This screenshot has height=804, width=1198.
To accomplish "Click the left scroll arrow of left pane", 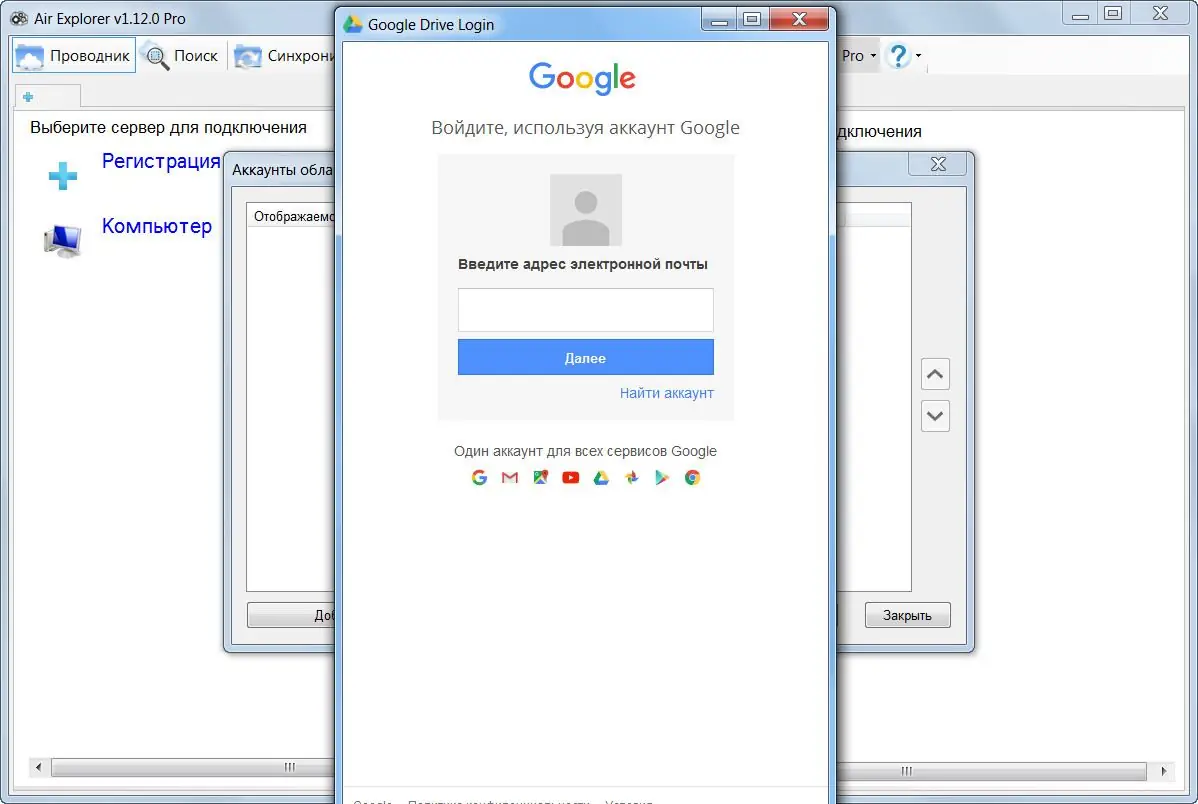I will point(38,767).
